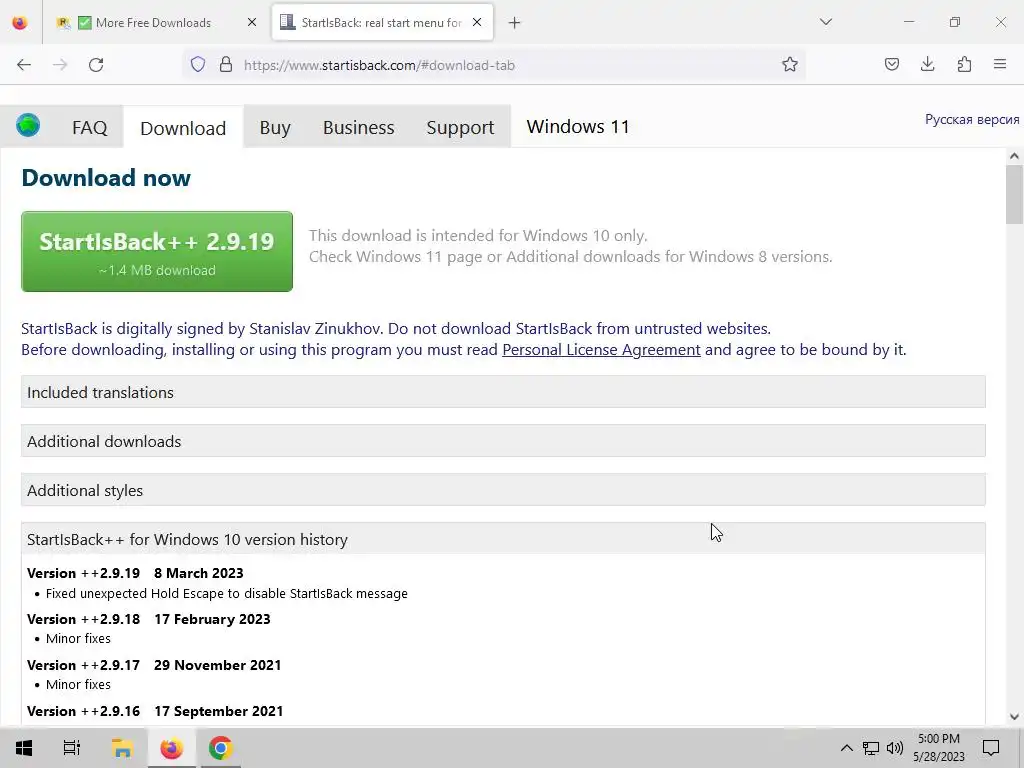Click the Download now heading

coord(106,178)
